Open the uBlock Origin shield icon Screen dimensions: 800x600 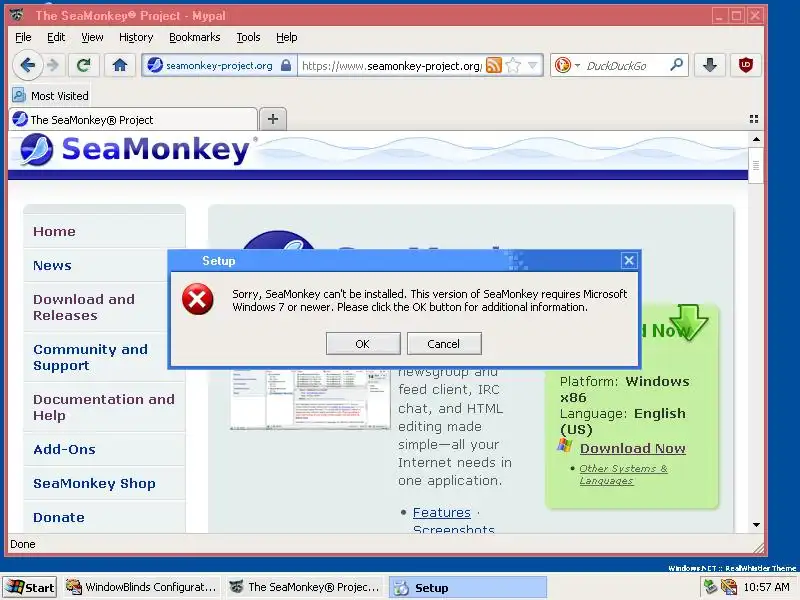(x=745, y=65)
